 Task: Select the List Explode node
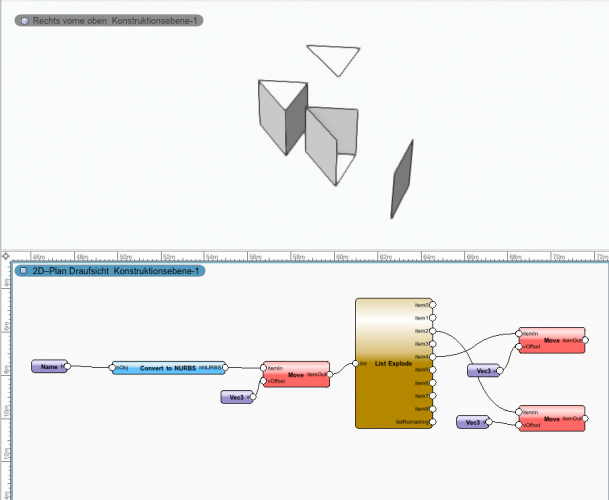pyautogui.click(x=393, y=363)
